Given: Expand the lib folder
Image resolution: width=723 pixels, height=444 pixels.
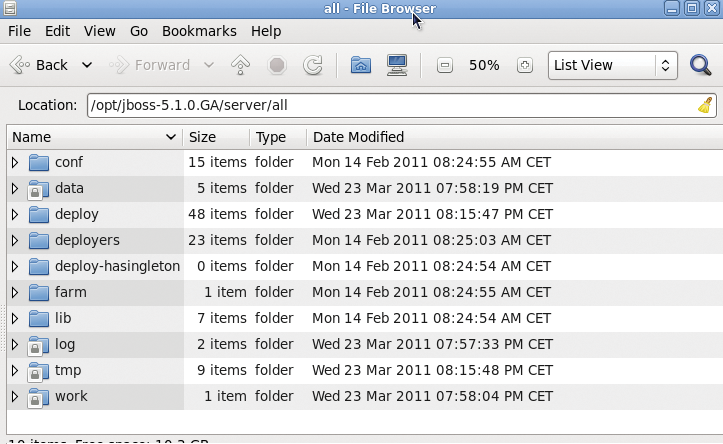Looking at the screenshot, I should 15,318.
